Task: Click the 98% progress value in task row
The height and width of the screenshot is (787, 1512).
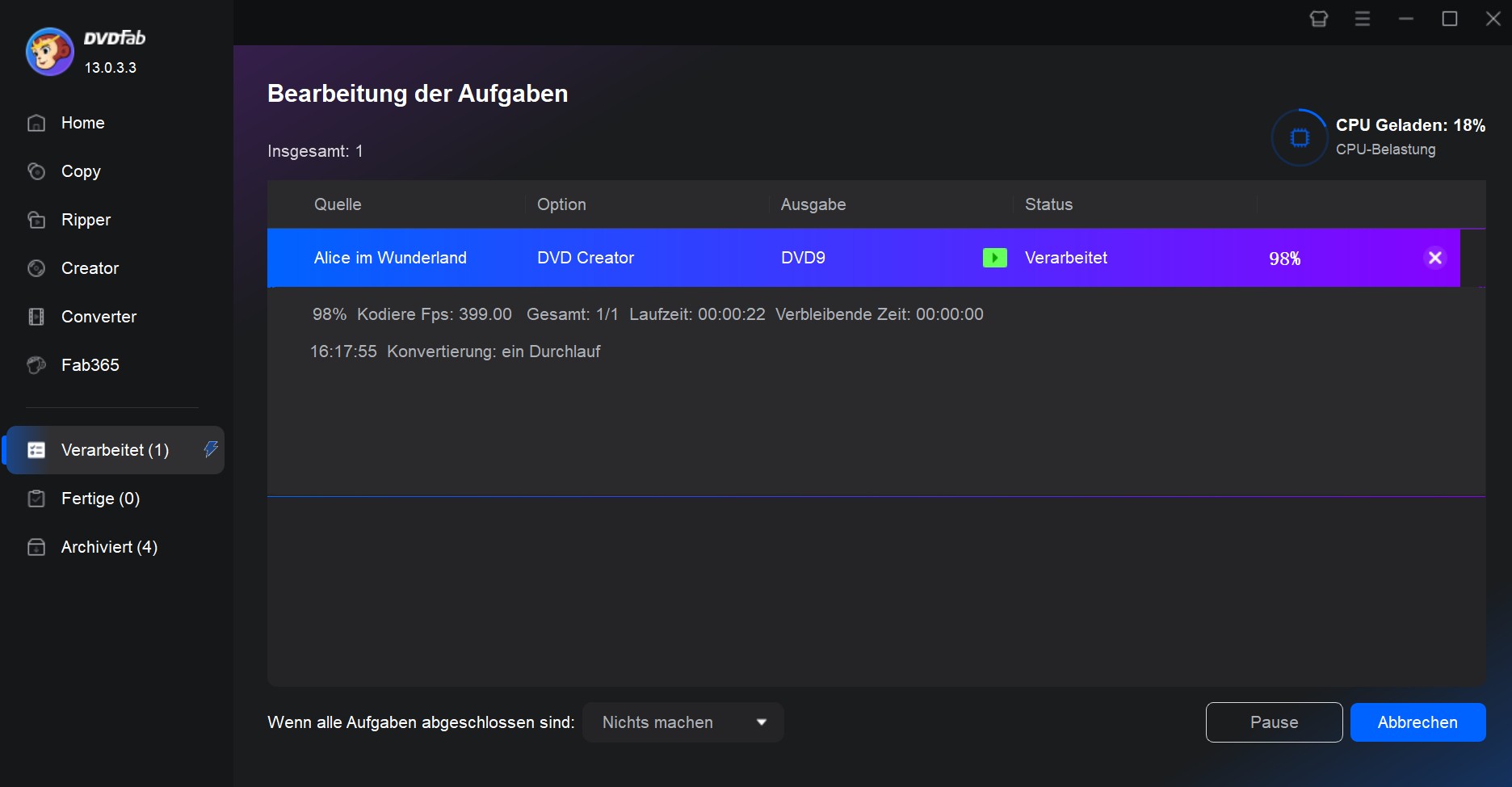Action: 1284,259
